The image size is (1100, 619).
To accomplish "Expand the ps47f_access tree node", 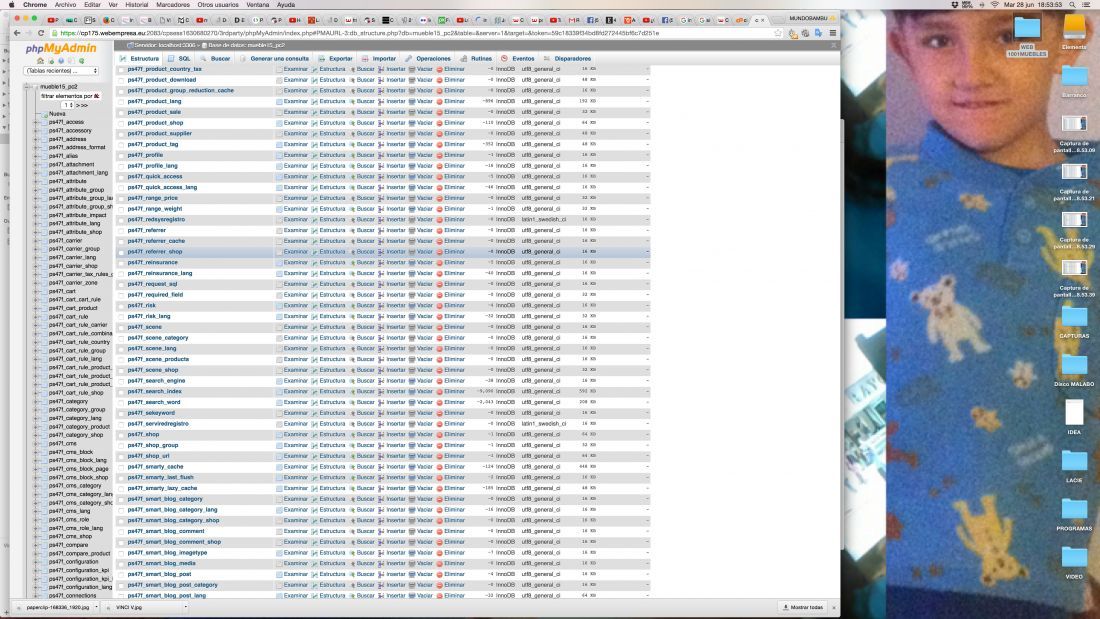I will (36, 122).
